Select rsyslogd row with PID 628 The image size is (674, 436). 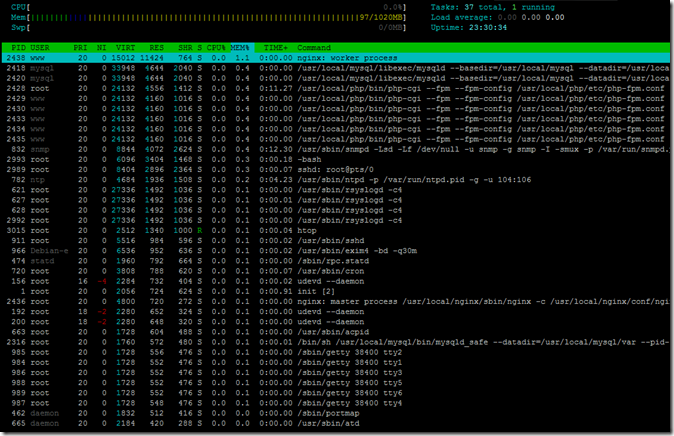coord(336,210)
